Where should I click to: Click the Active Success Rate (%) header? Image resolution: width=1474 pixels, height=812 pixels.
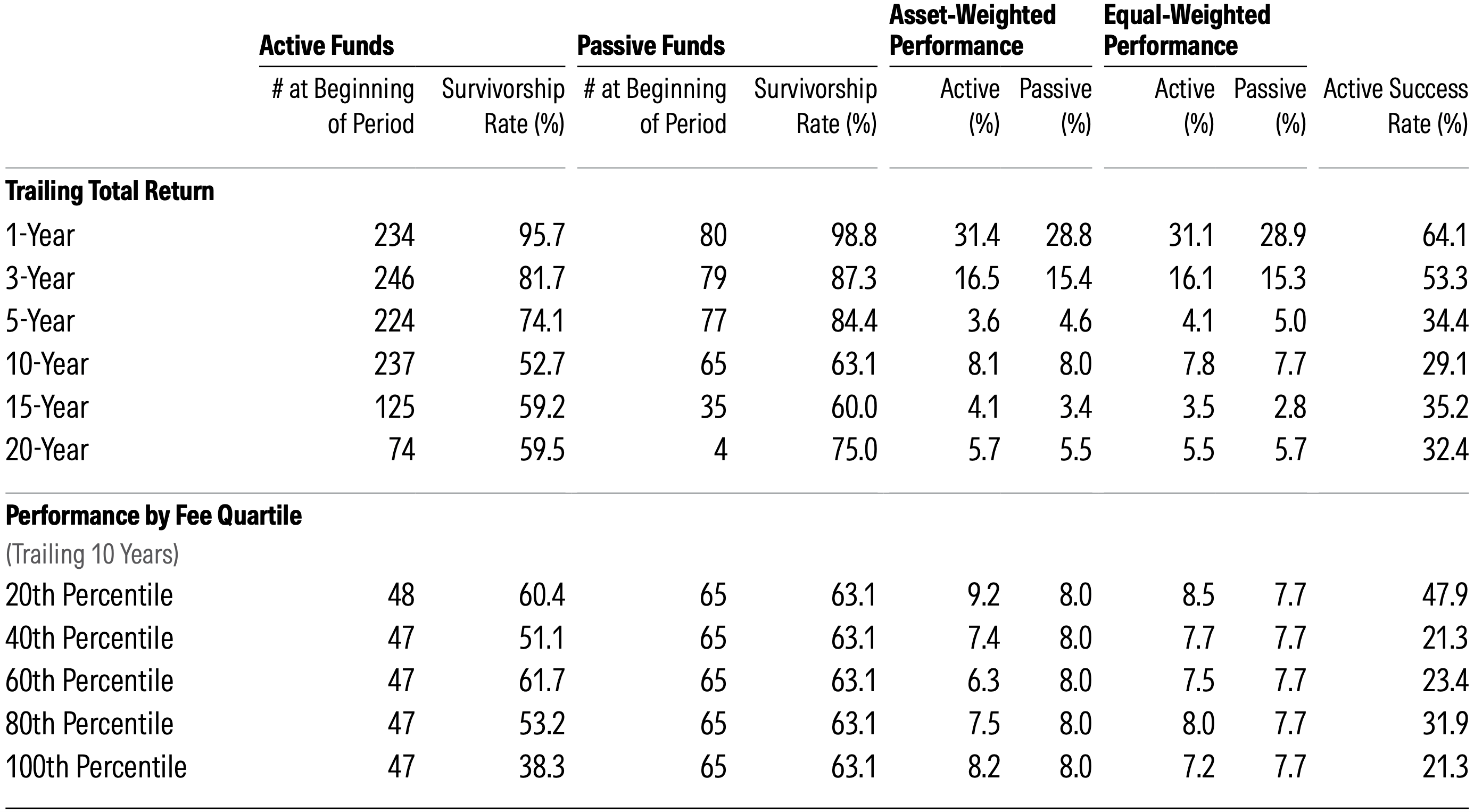pos(1395,106)
